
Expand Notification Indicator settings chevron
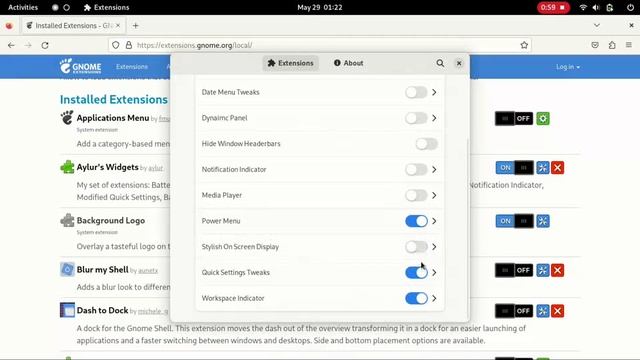coord(434,169)
